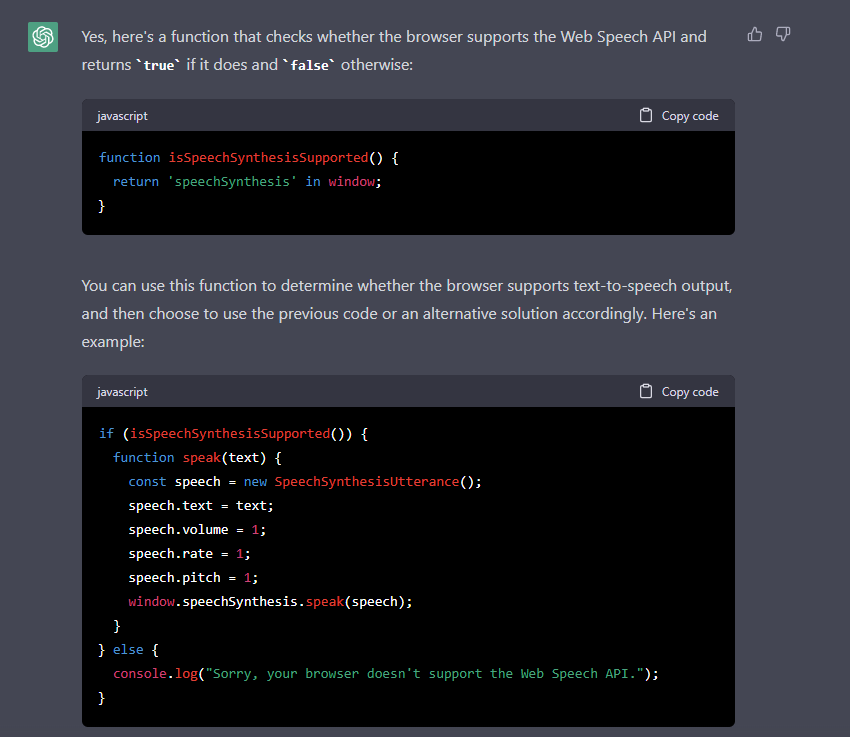
Task: Click the inline code word 'false'
Action: click(x=310, y=65)
